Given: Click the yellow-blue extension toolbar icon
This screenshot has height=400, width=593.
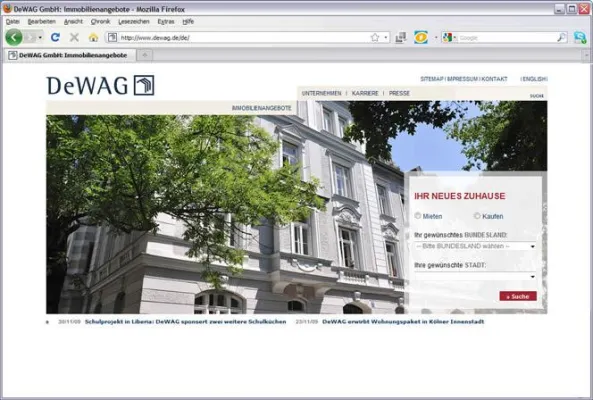Looking at the screenshot, I should point(421,37).
